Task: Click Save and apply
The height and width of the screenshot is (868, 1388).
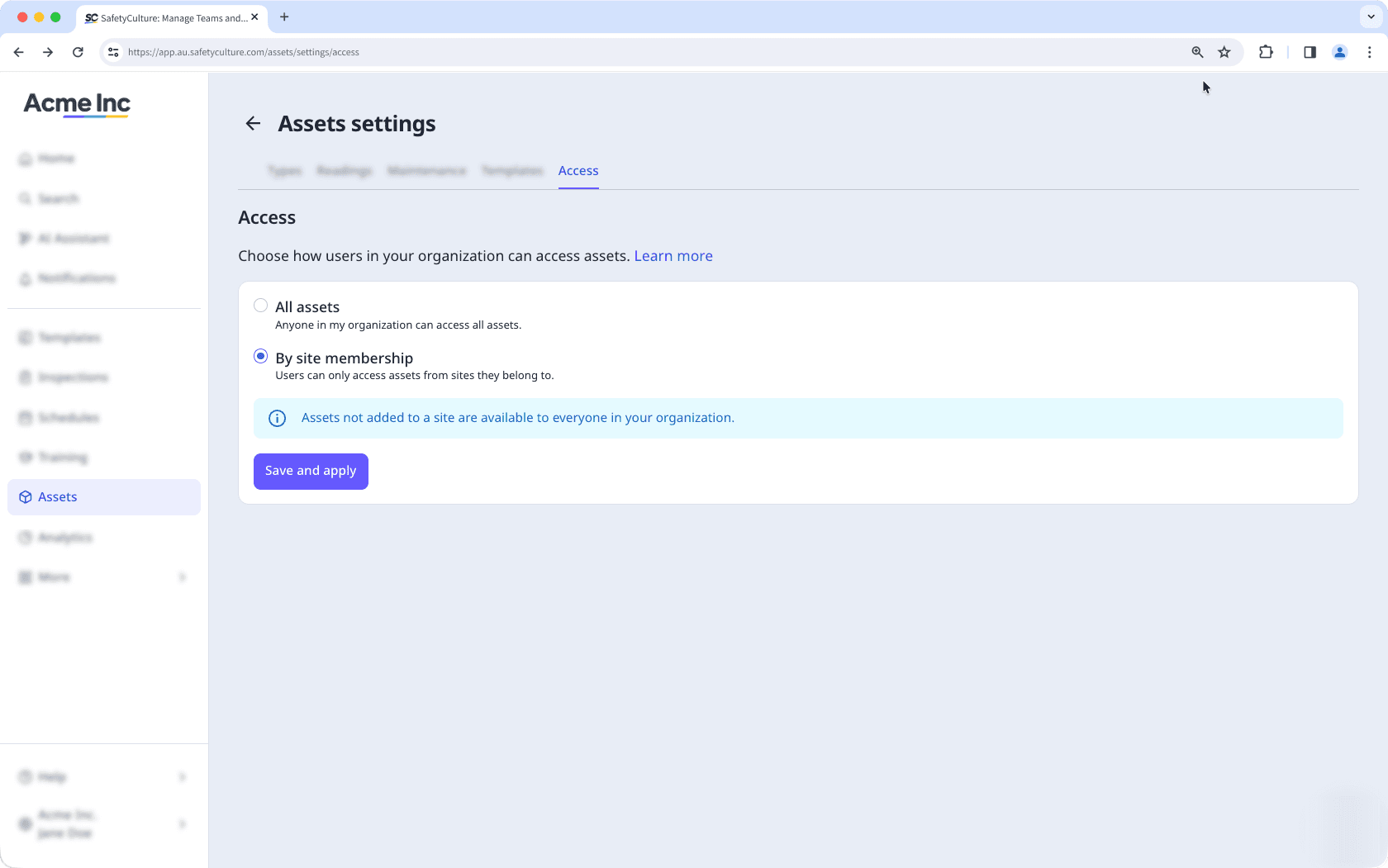Action: [310, 471]
